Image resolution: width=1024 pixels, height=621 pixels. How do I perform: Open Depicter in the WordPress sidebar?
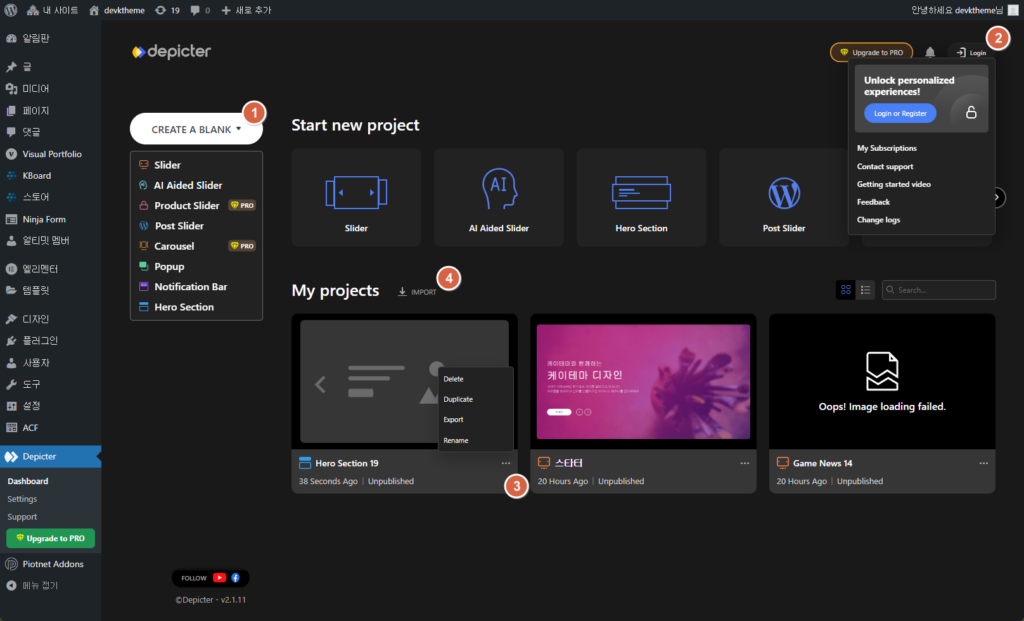click(50, 456)
